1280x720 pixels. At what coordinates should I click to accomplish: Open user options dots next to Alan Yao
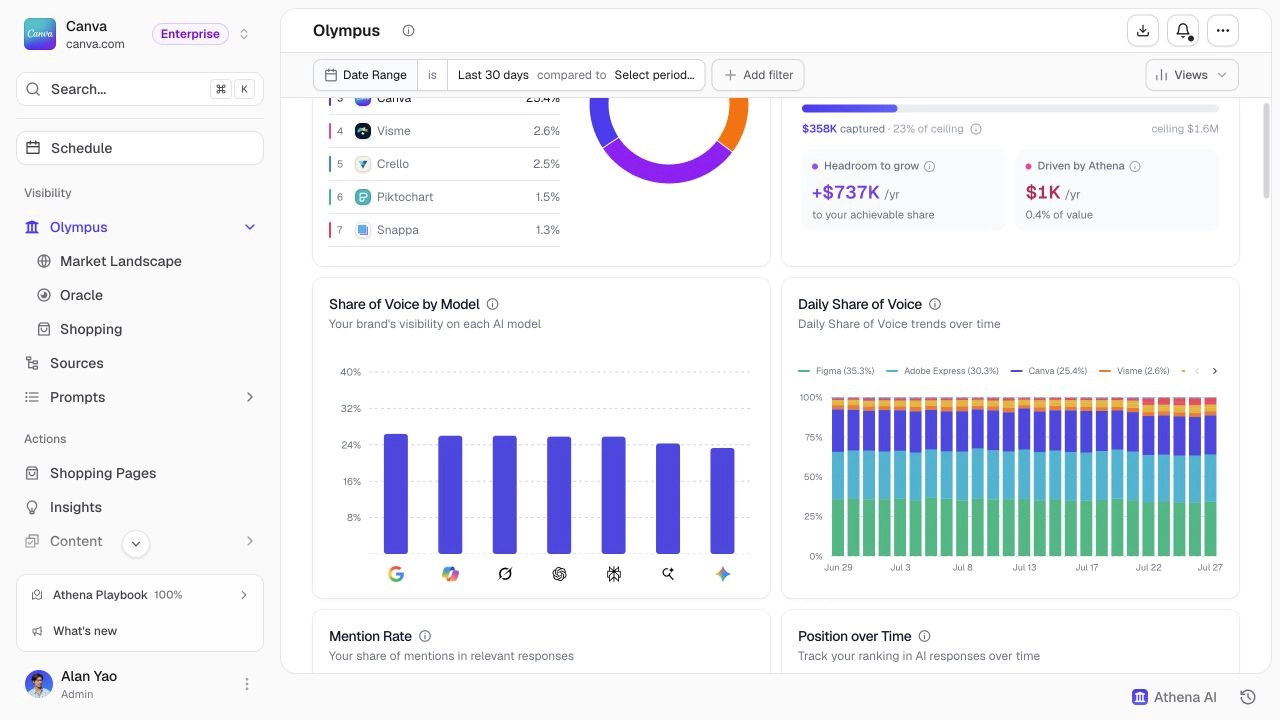[x=247, y=684]
